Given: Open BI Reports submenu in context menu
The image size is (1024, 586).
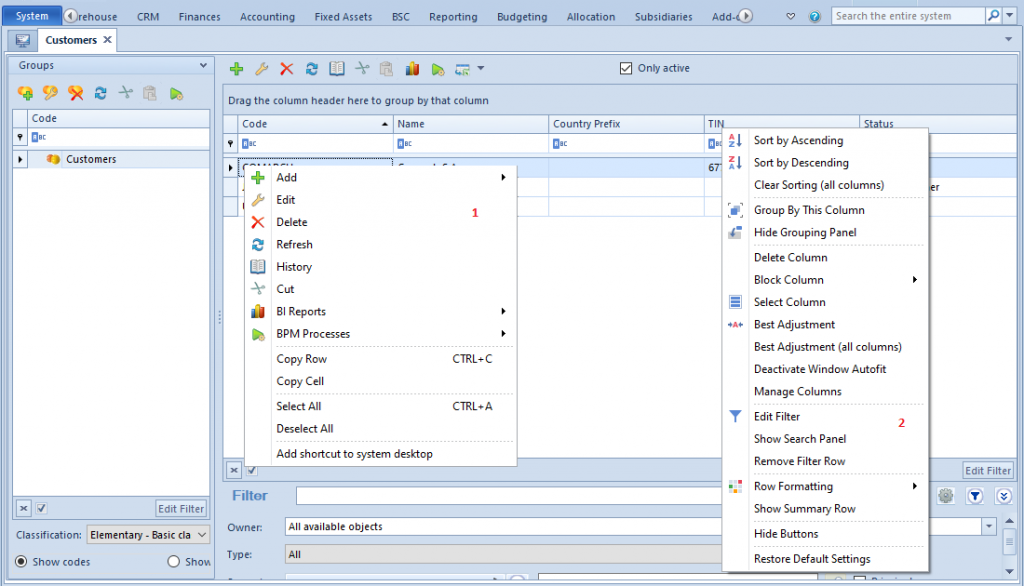Looking at the screenshot, I should click(503, 311).
